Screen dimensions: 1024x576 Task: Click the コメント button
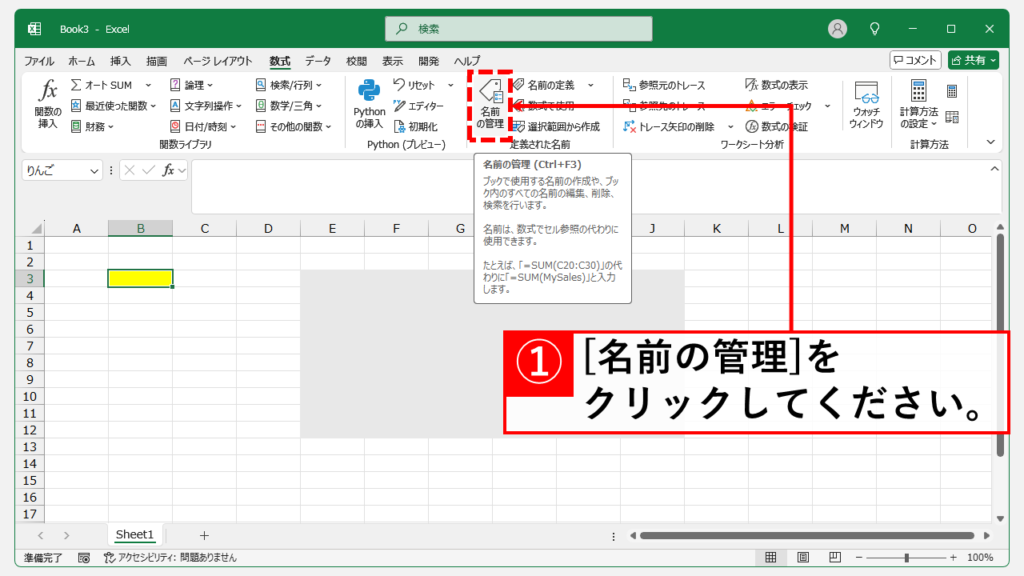[915, 60]
